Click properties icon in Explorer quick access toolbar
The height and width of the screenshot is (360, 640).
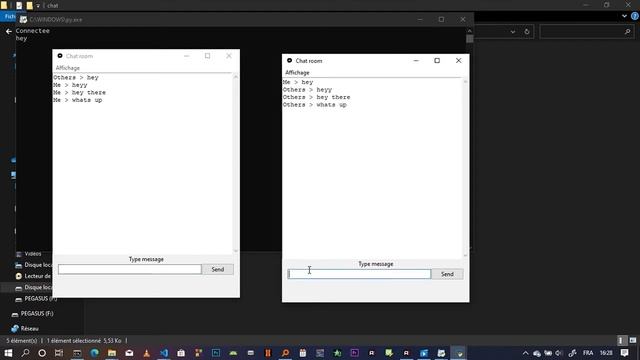point(19,5)
